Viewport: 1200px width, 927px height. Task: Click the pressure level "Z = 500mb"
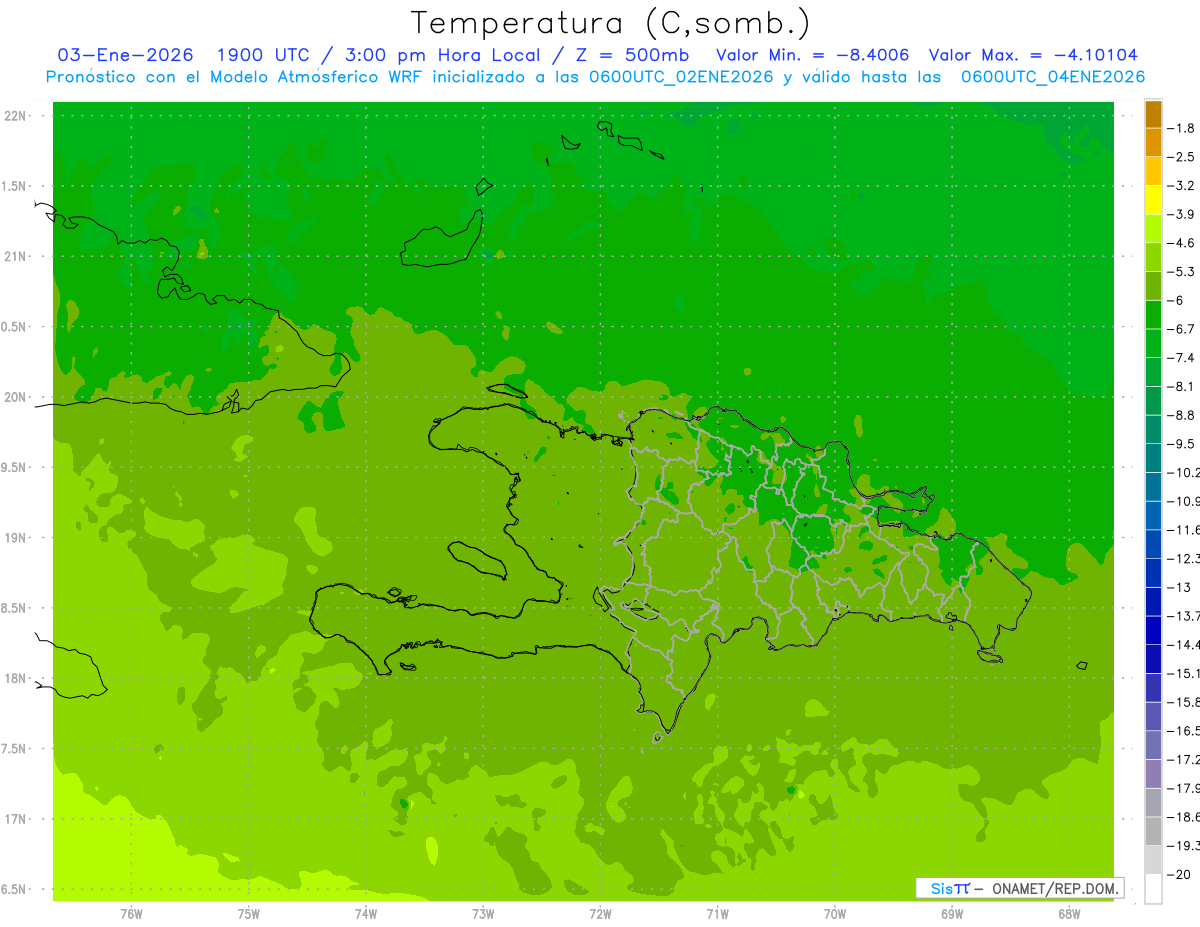coord(632,55)
